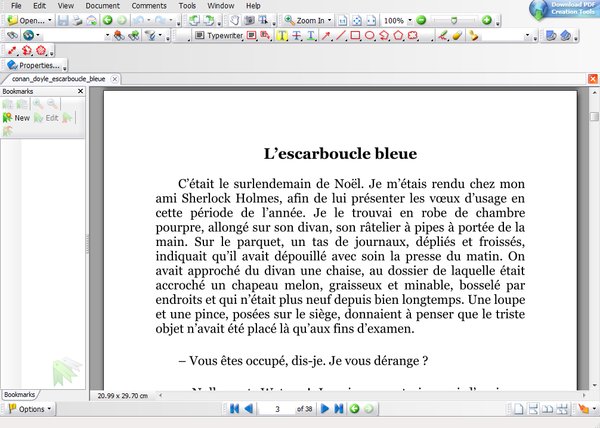Go to the next page
600x428 pixels.
tap(325, 409)
